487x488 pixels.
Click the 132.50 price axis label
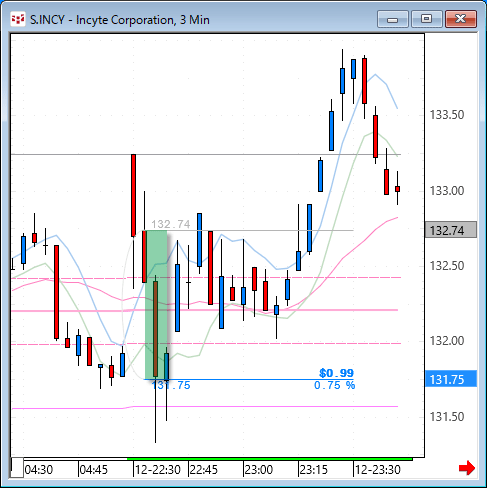coord(447,266)
